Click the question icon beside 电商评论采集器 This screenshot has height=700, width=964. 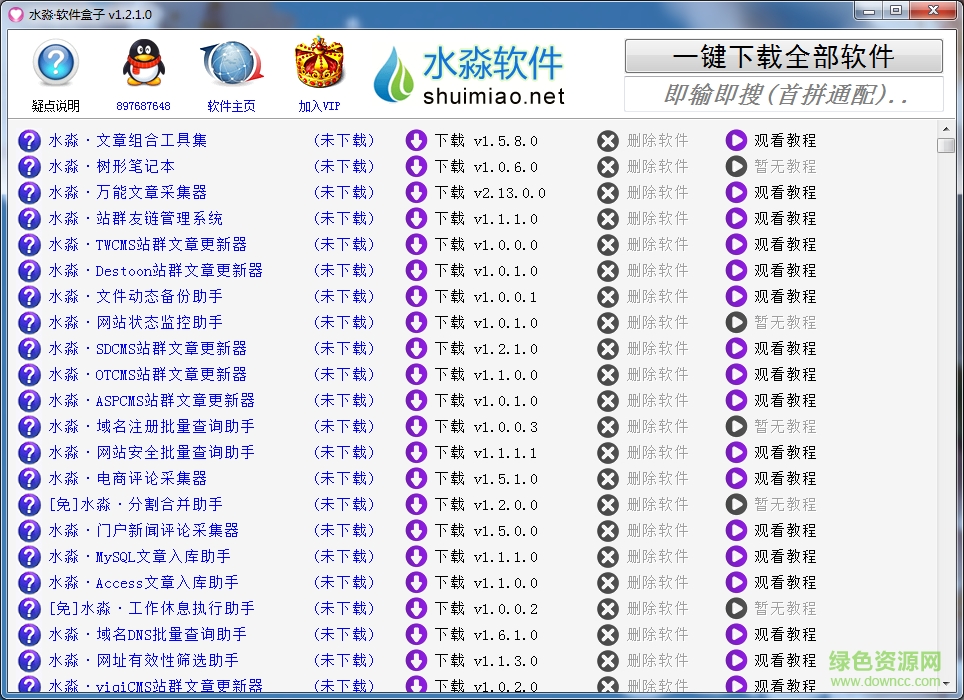(28, 478)
